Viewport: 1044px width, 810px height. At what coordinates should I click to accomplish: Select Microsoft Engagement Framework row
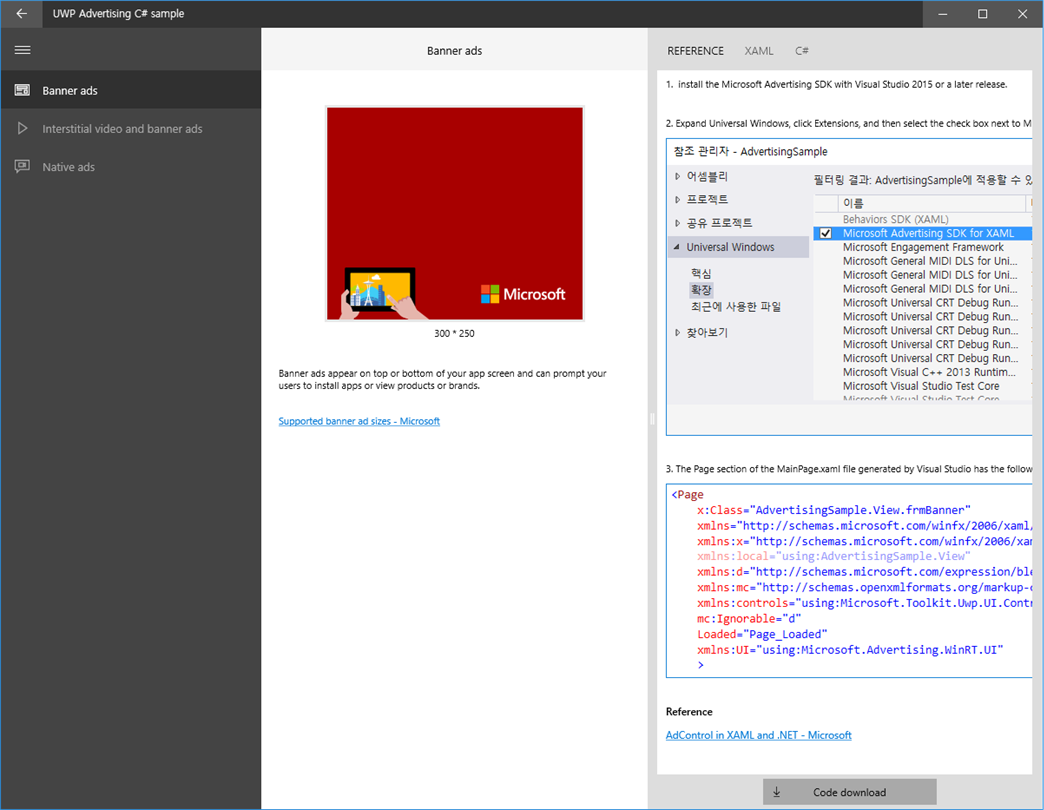(x=923, y=247)
